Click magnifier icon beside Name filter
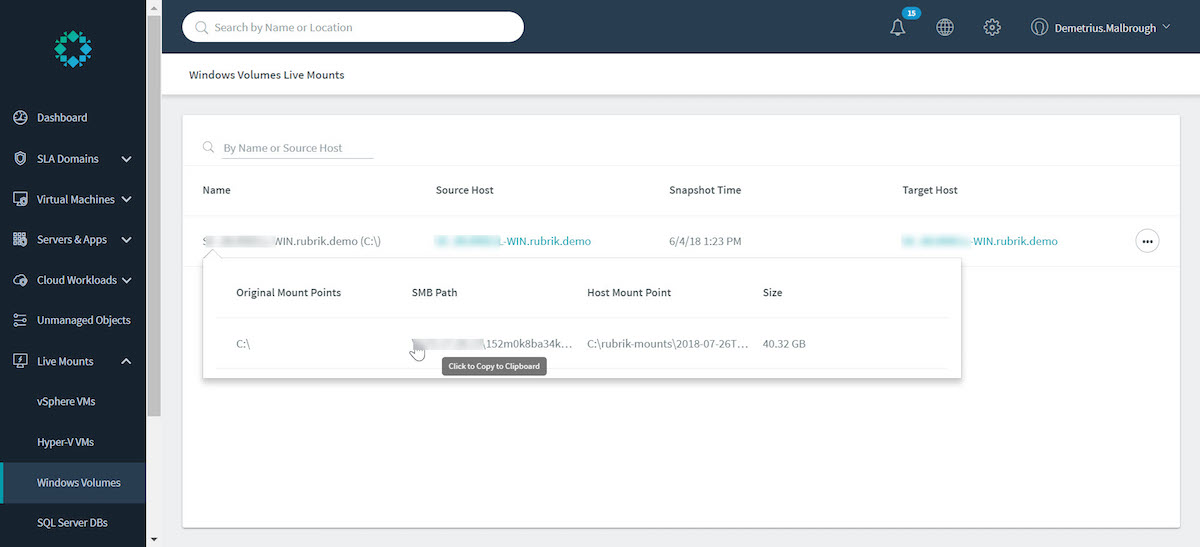The height and width of the screenshot is (547, 1200). coord(209,147)
